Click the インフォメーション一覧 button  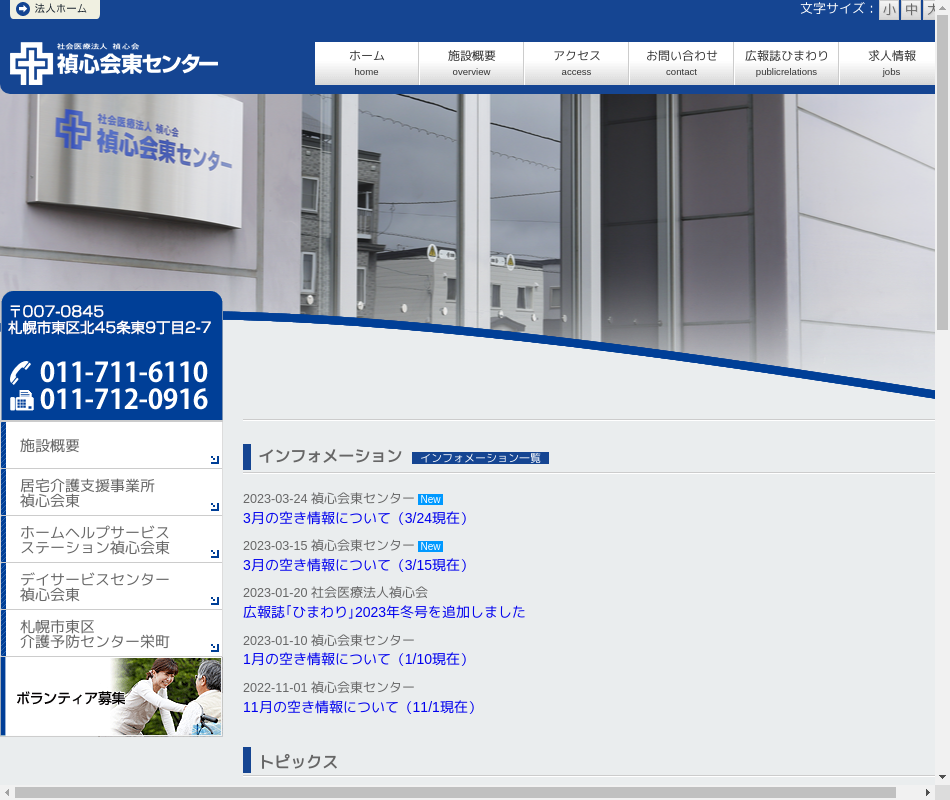click(480, 458)
